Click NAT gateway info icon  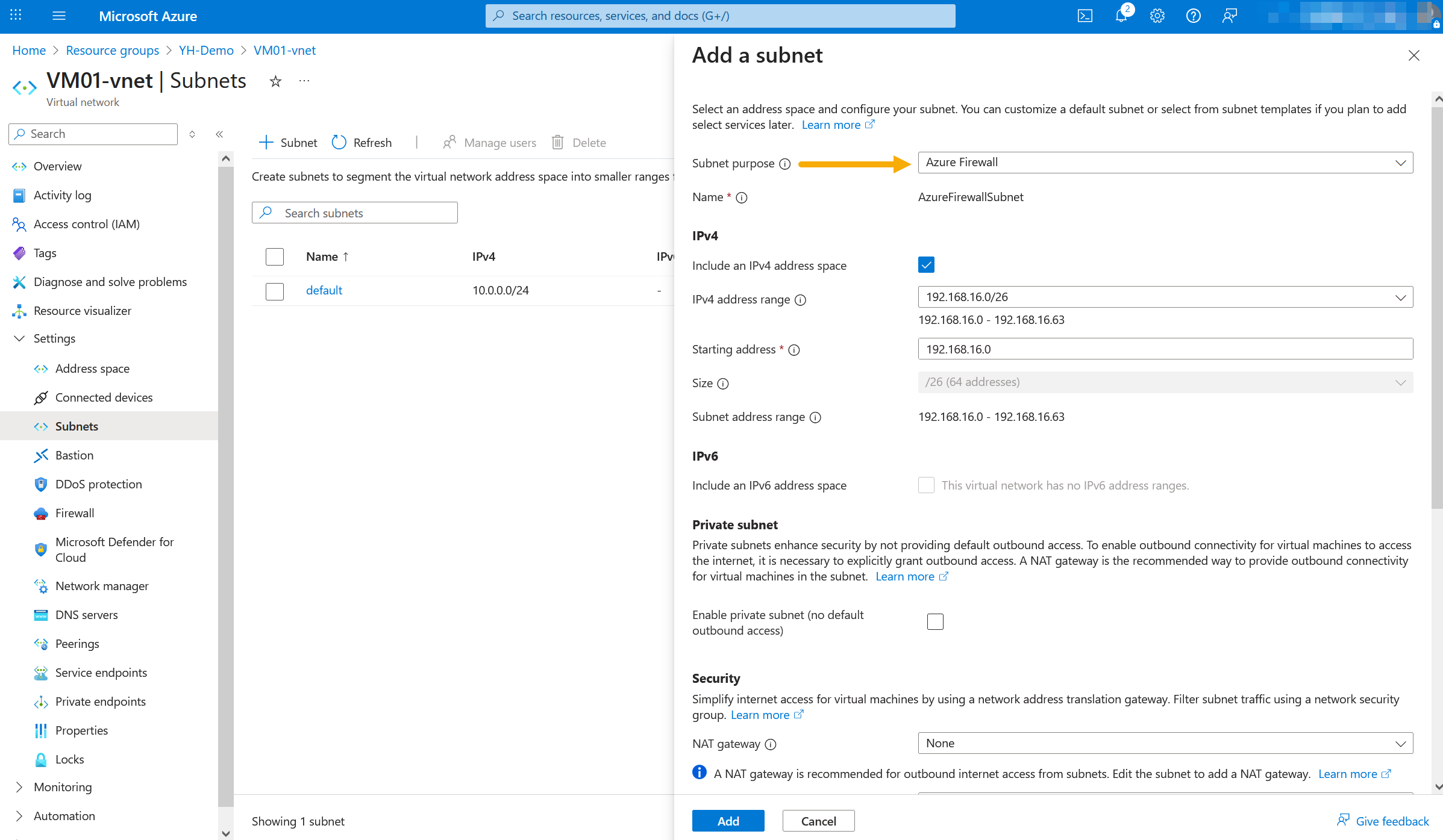(771, 744)
